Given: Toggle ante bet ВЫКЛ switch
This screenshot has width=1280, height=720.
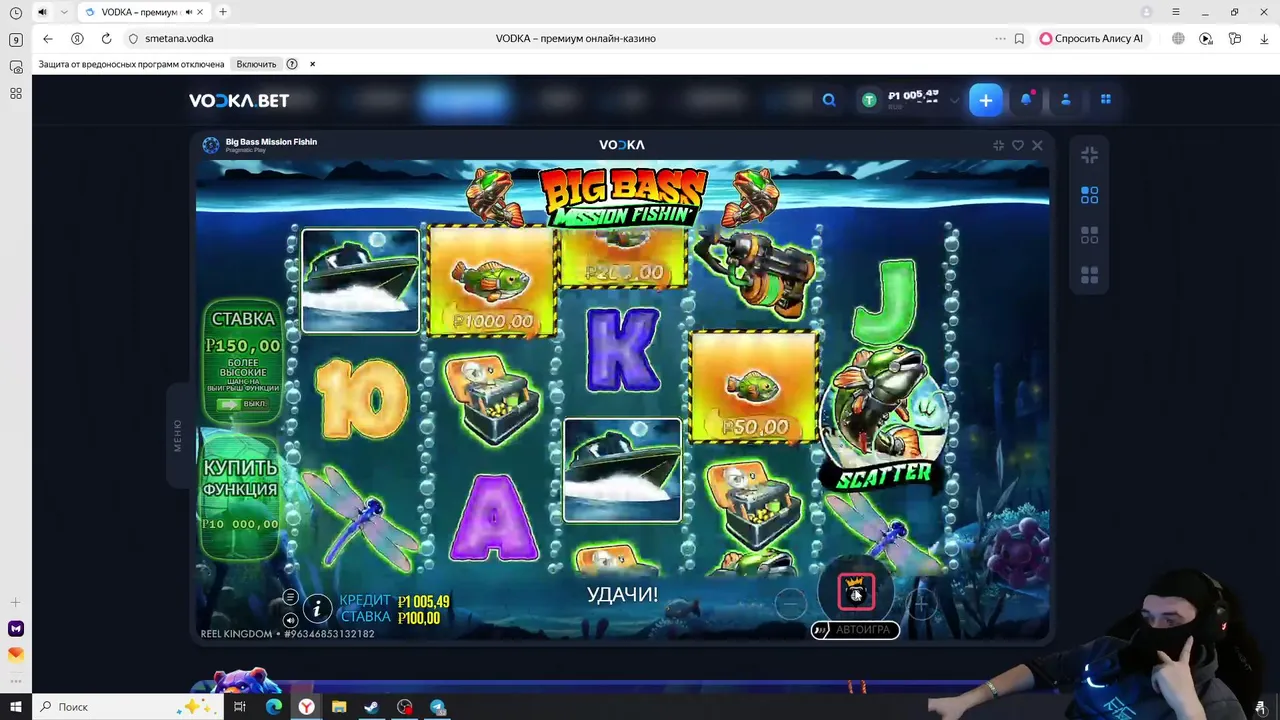Looking at the screenshot, I should pyautogui.click(x=241, y=404).
